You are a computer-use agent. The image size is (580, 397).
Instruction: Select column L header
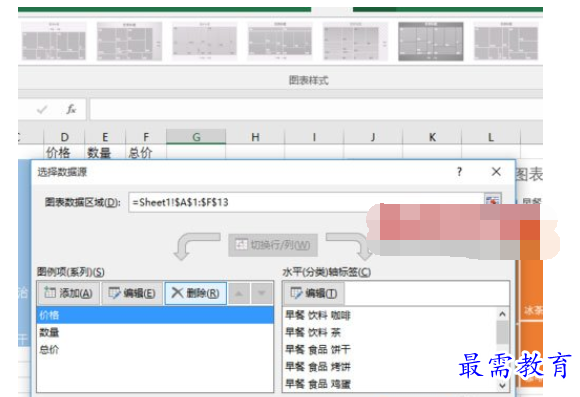[x=491, y=137]
